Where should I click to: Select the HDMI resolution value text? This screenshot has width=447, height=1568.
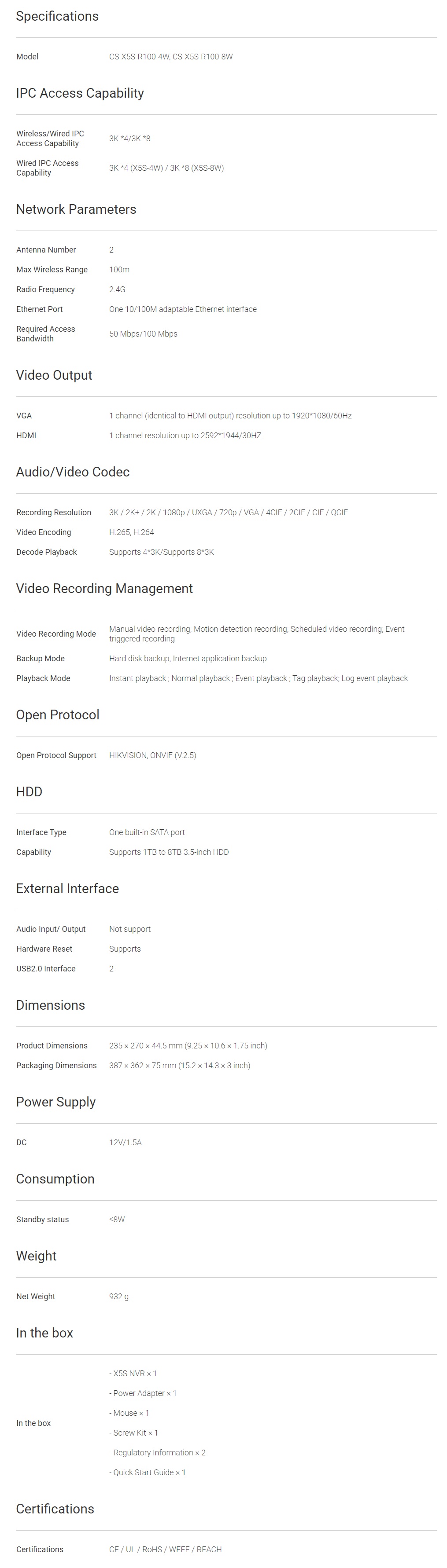[185, 436]
